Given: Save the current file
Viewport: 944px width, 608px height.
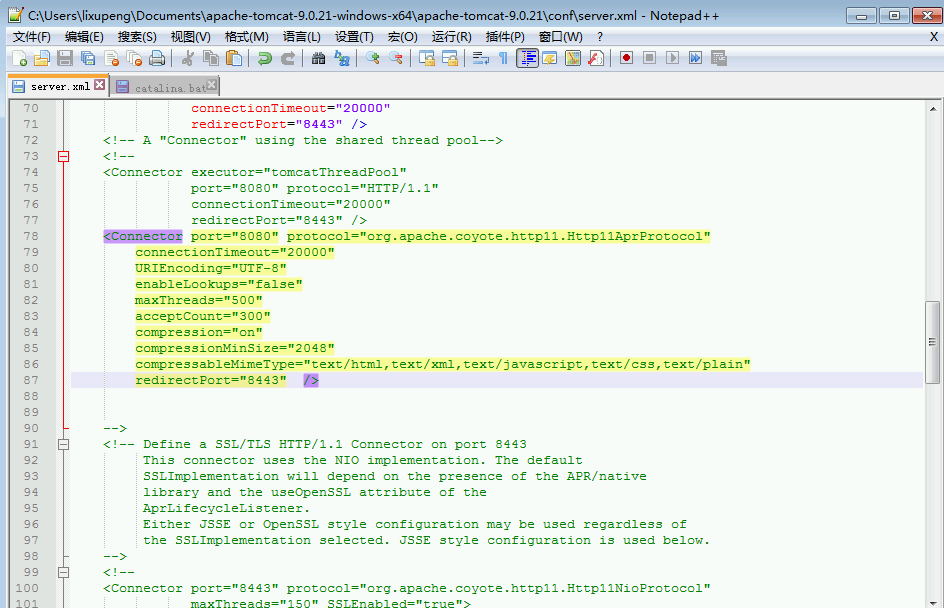Looking at the screenshot, I should 65,58.
